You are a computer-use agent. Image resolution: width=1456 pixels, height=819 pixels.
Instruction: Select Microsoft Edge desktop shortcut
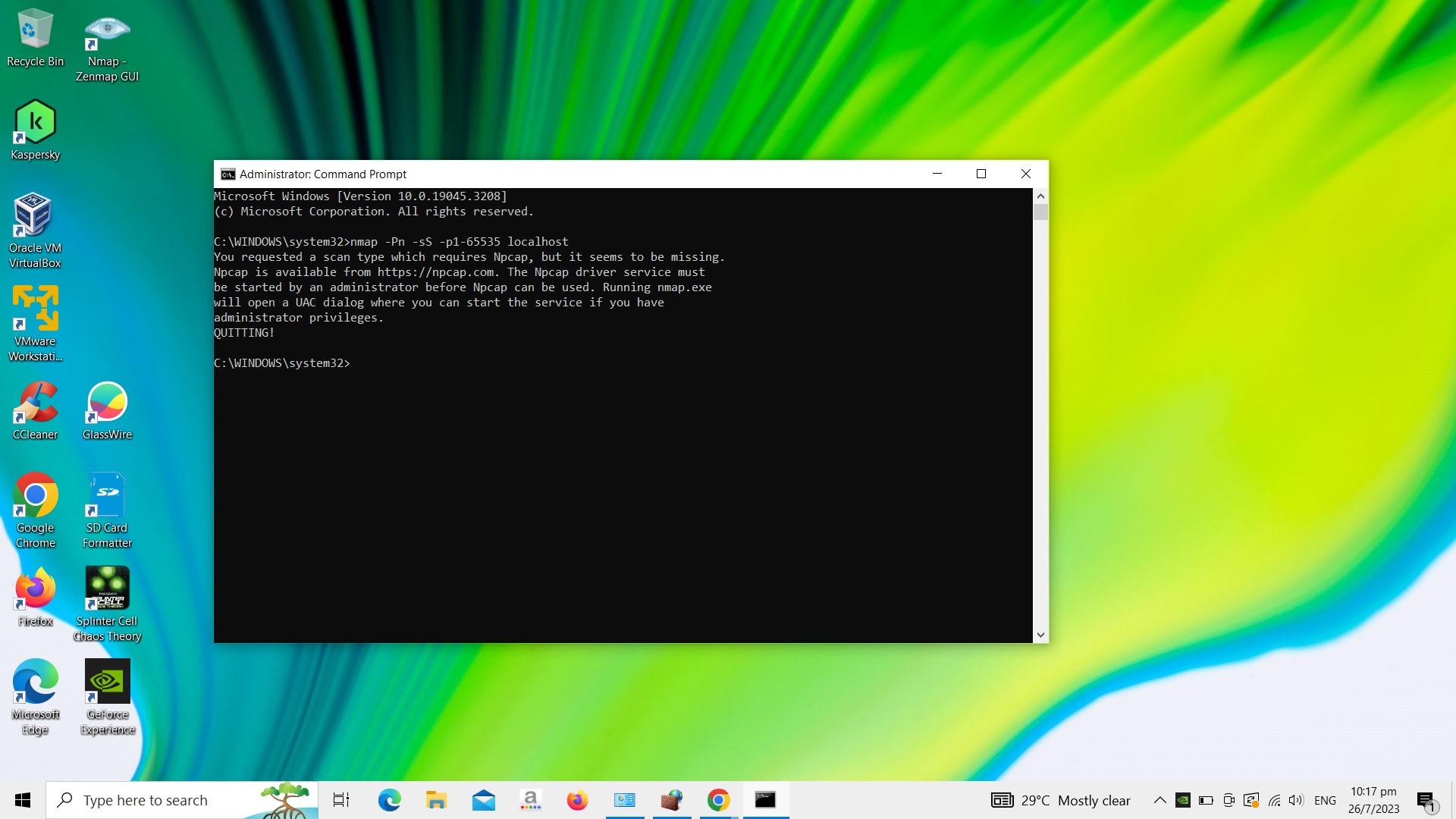click(x=35, y=697)
